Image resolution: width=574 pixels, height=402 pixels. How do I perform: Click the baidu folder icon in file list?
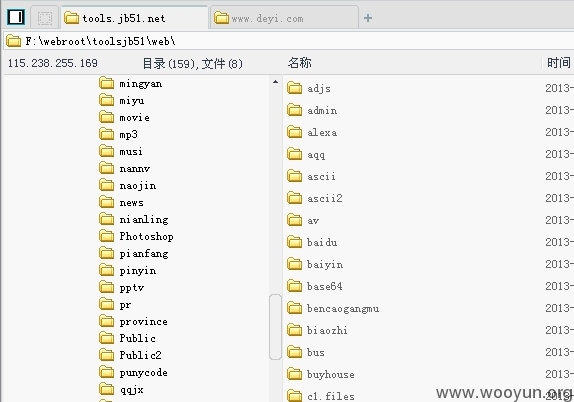[294, 242]
